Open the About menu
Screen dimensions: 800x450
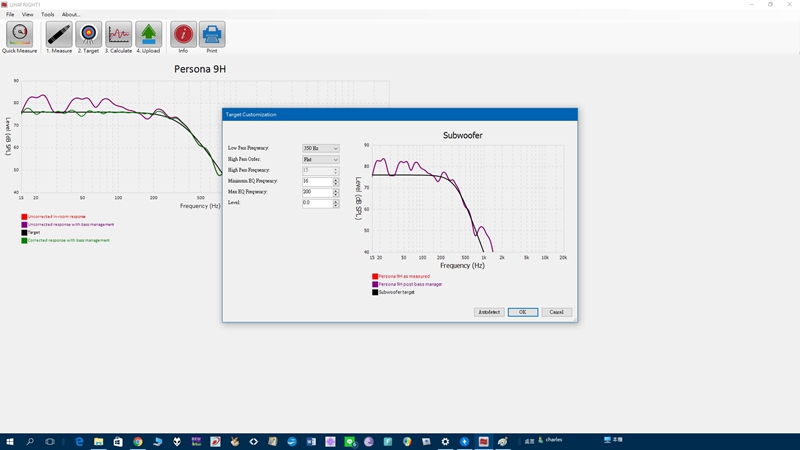(x=70, y=14)
